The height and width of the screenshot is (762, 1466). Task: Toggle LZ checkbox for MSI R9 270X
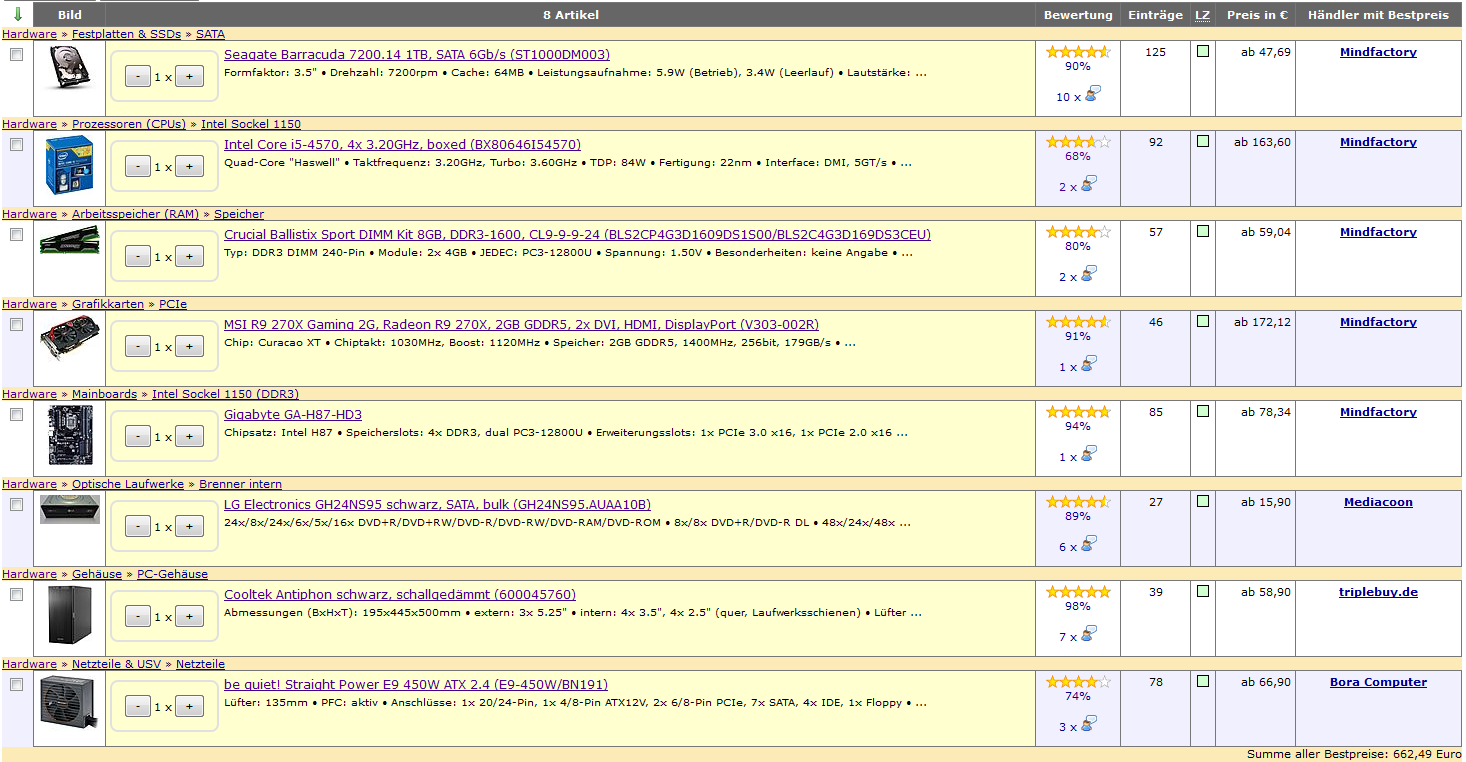point(1203,321)
